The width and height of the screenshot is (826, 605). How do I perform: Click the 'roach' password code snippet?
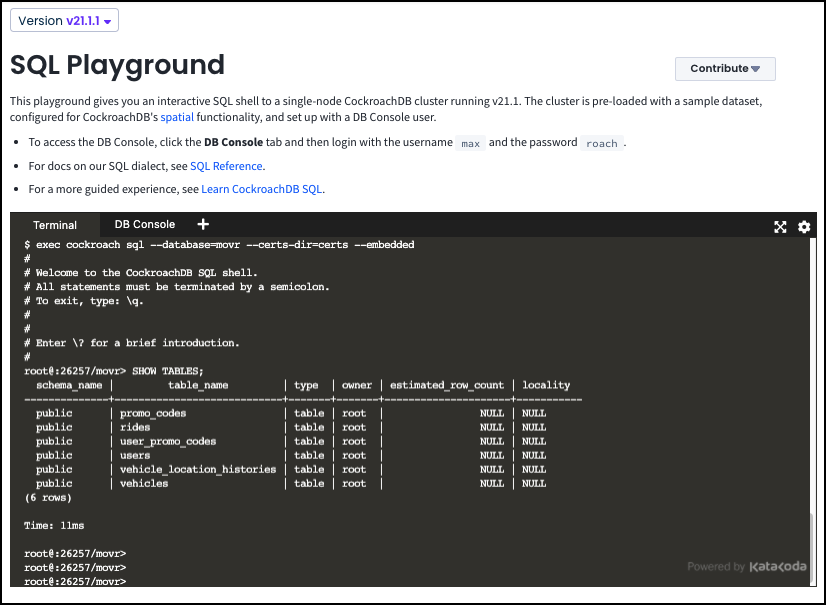pos(601,143)
